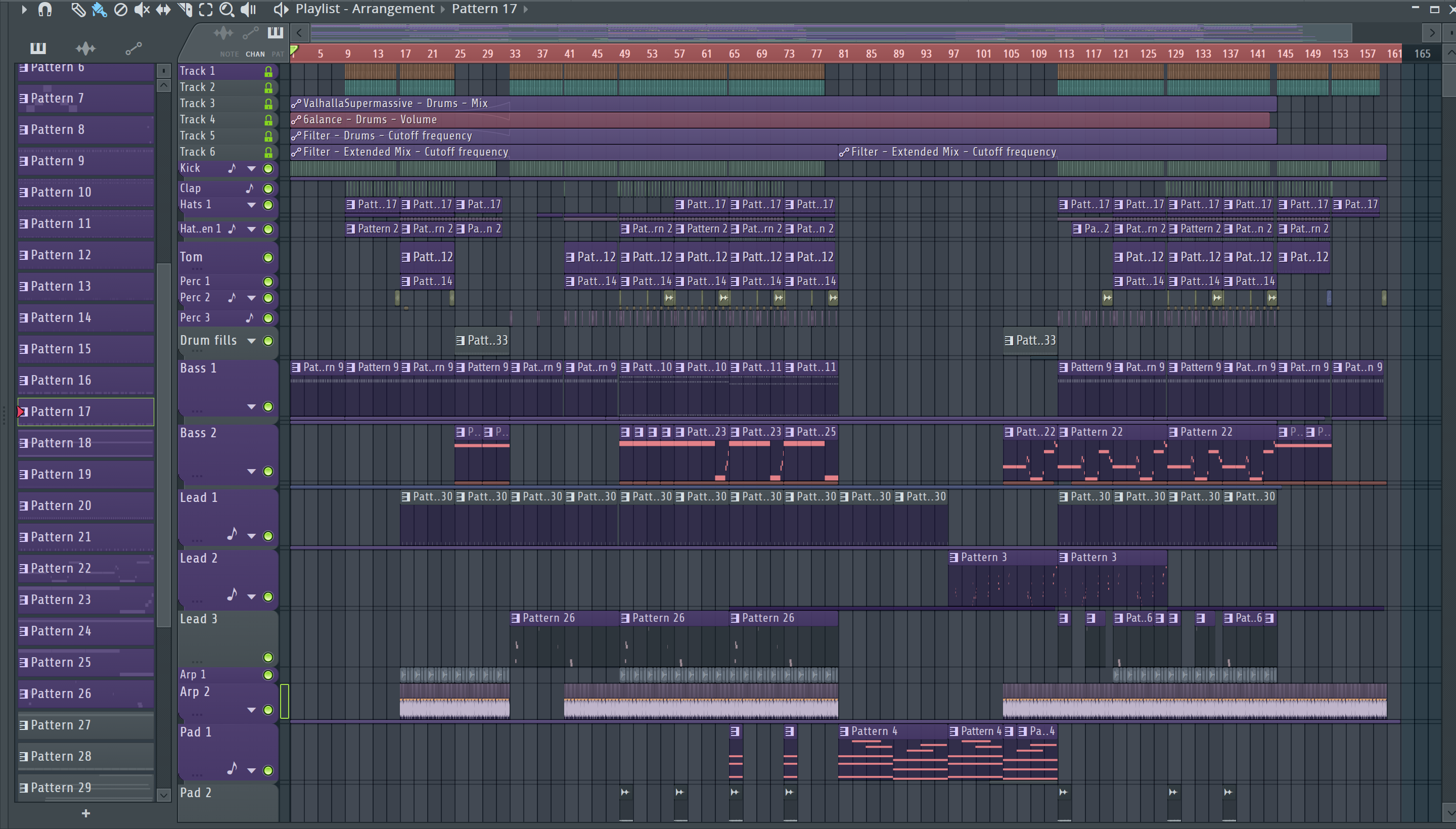Select Pattern 17 in the picker
Screen dimensions: 1456x829
point(86,411)
